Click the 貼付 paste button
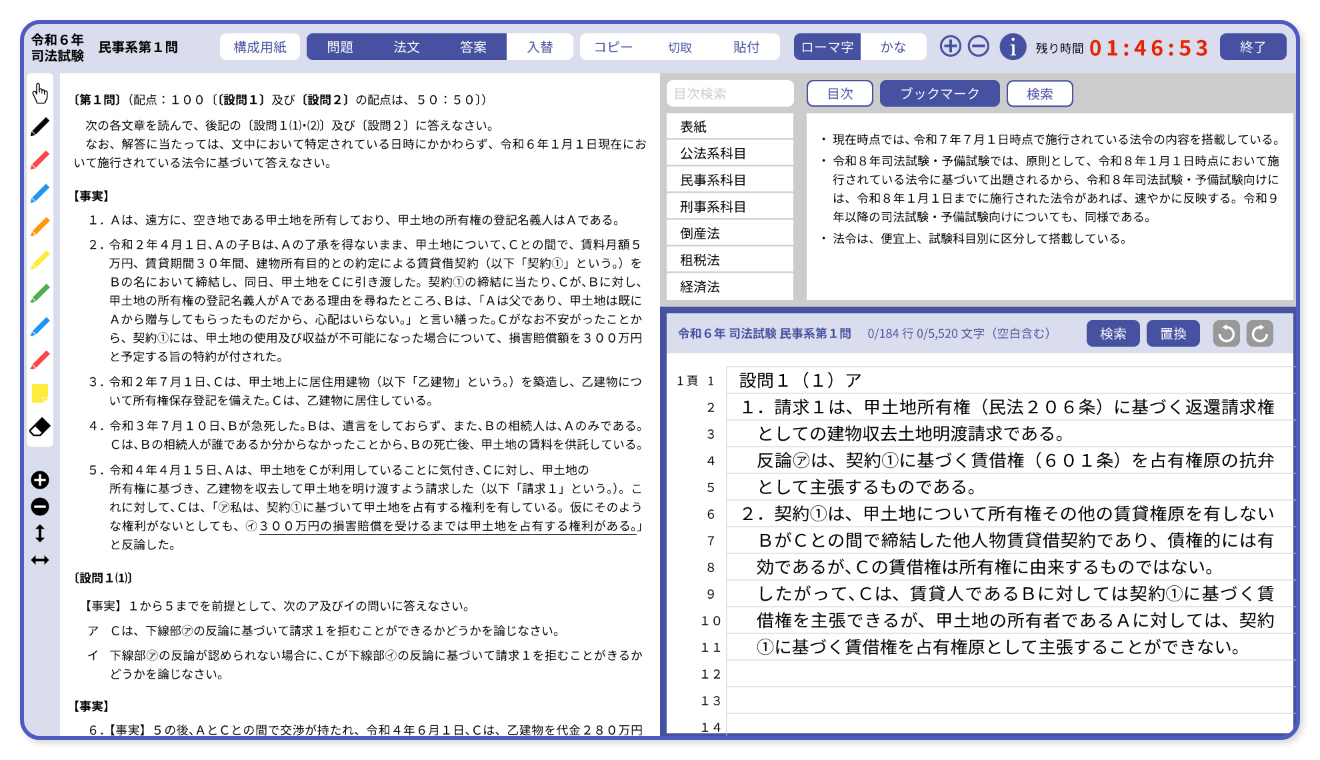The height and width of the screenshot is (760, 1320). click(x=746, y=47)
